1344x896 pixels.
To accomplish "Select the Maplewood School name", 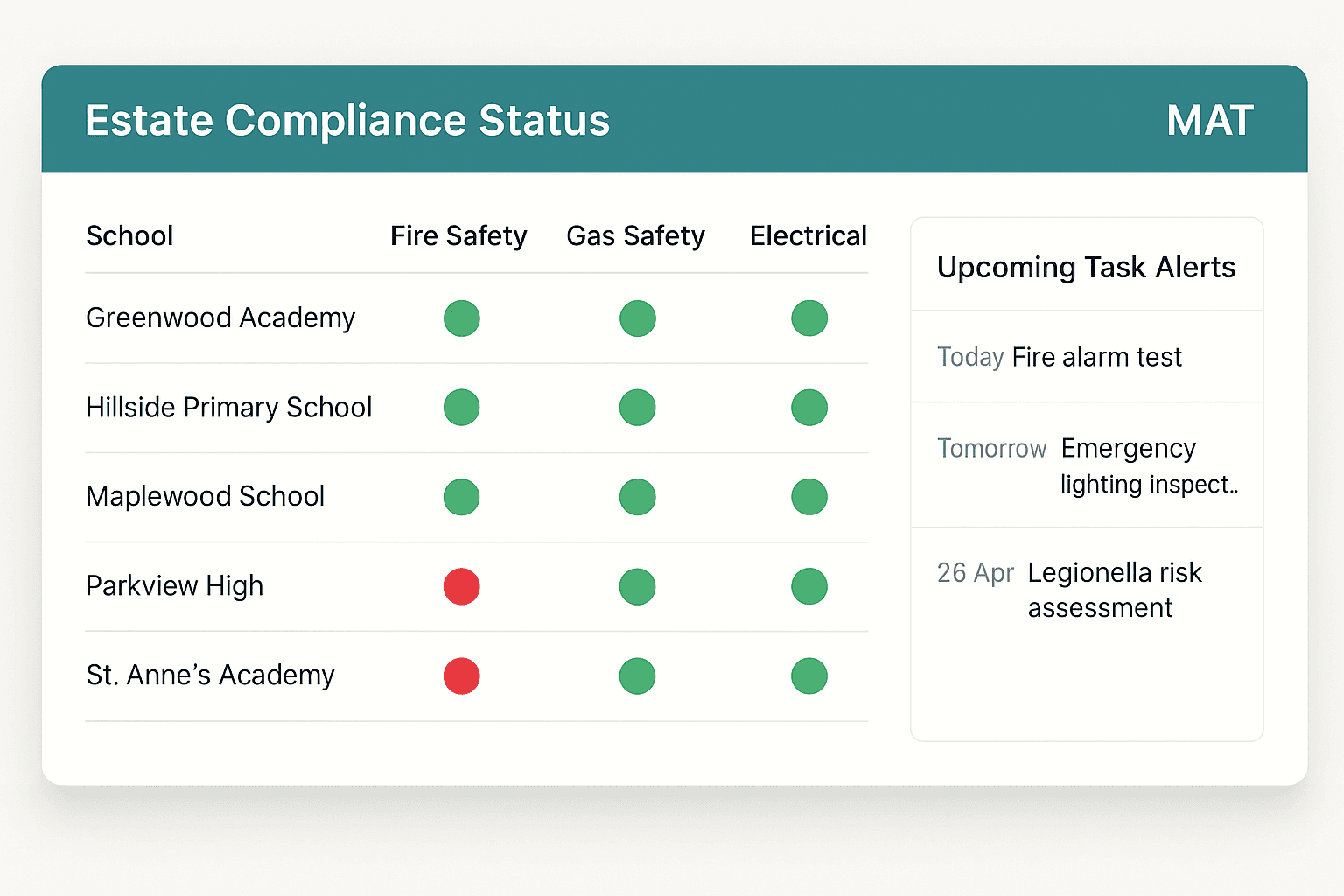I will (206, 496).
